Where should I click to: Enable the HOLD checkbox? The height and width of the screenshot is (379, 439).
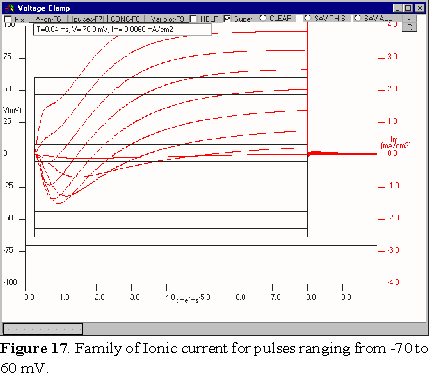pyautogui.click(x=193, y=19)
